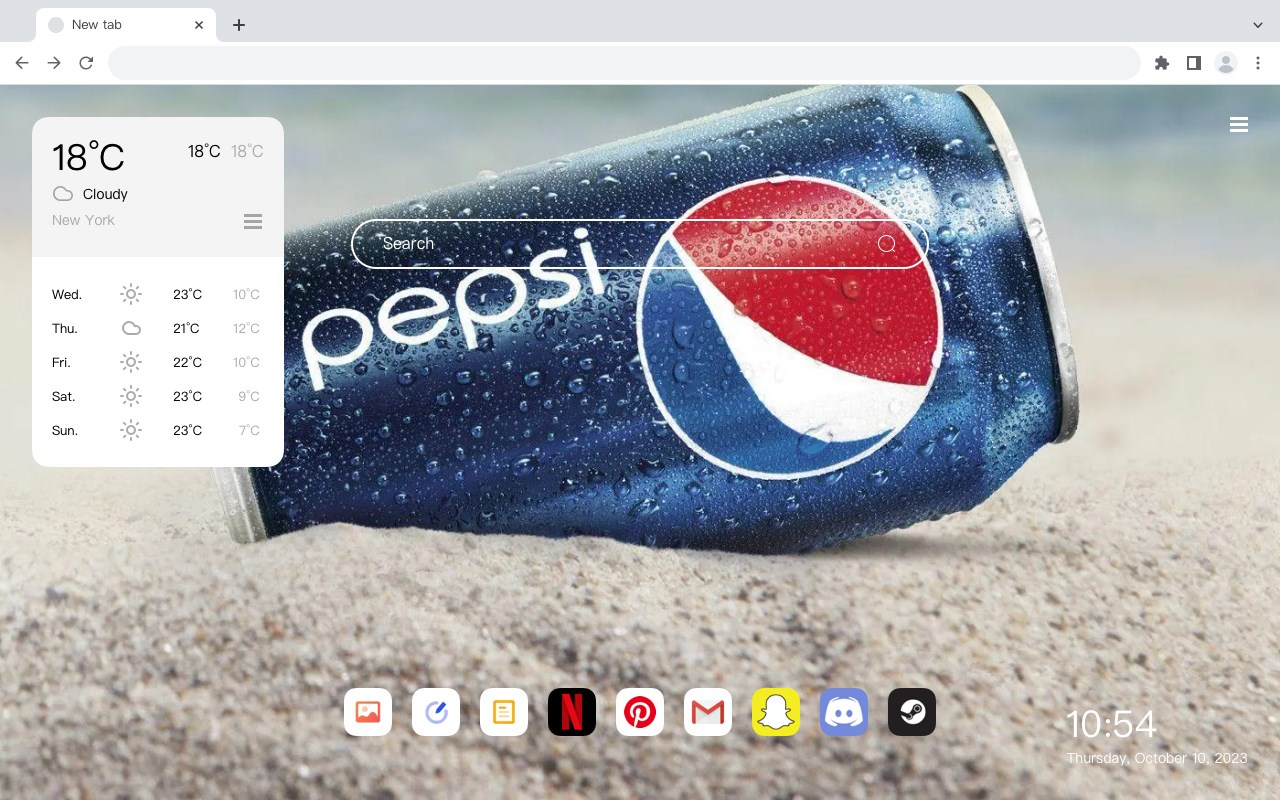This screenshot has width=1280, height=800.
Task: Click the New York location label
Action: pos(83,220)
